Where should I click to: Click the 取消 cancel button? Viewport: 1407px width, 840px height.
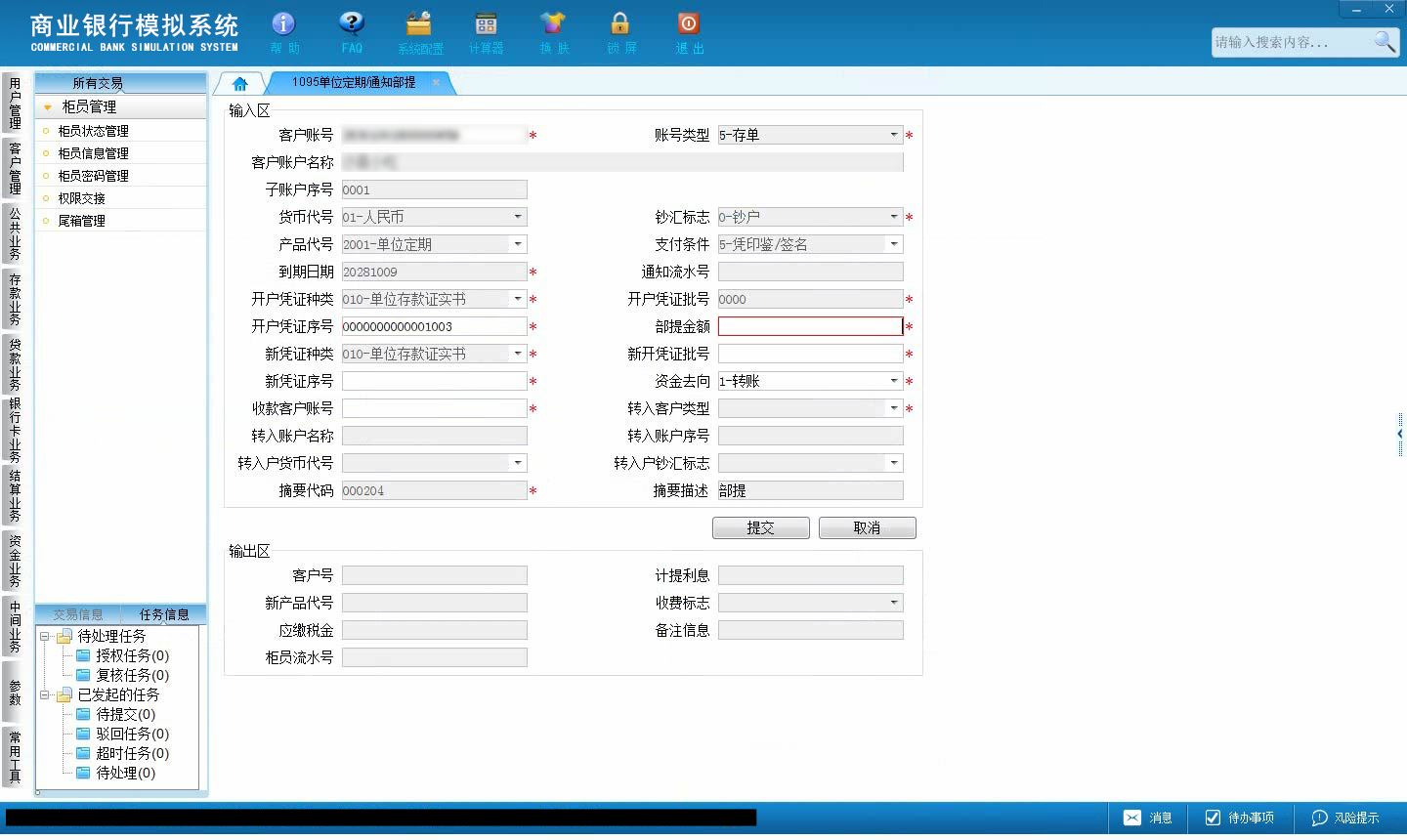868,527
